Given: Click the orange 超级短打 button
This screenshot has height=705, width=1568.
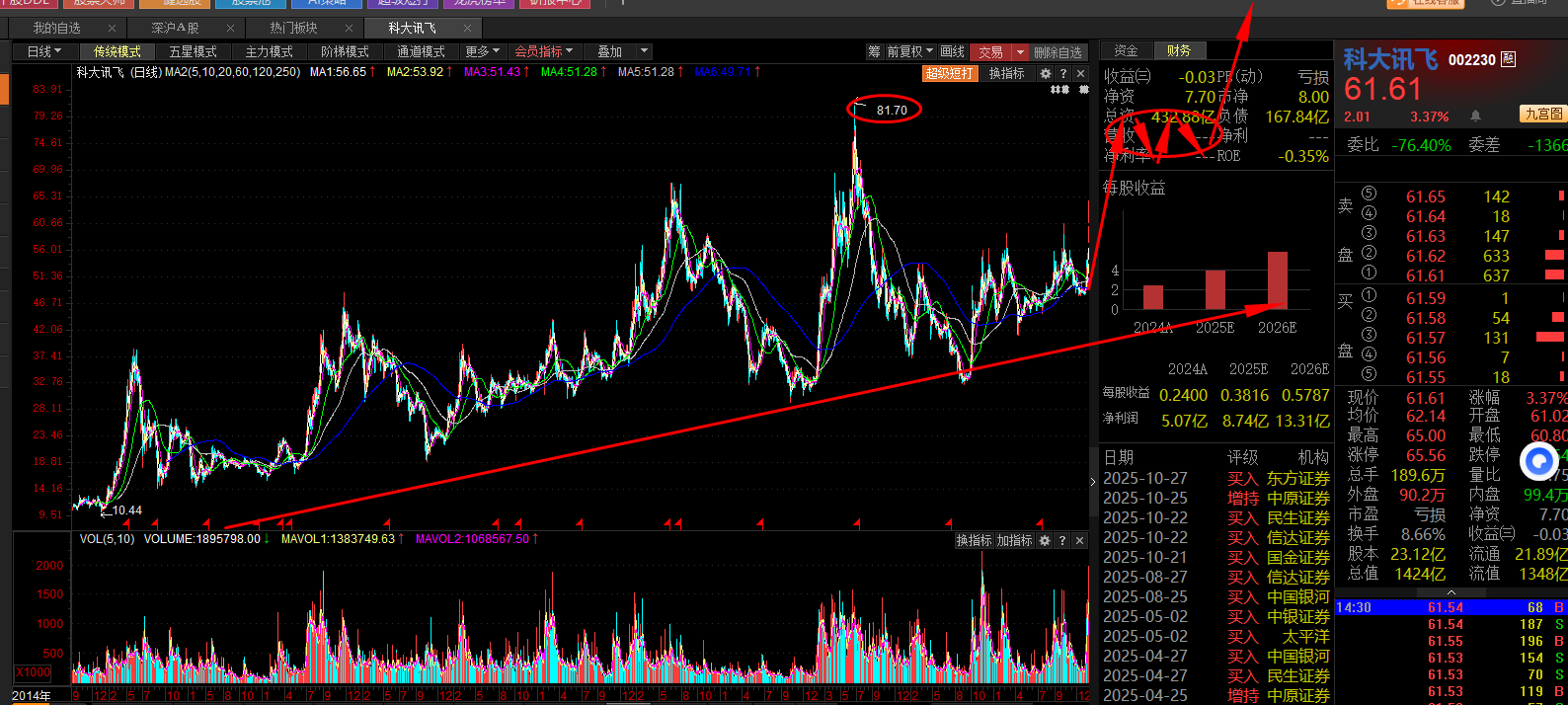Looking at the screenshot, I should [950, 74].
